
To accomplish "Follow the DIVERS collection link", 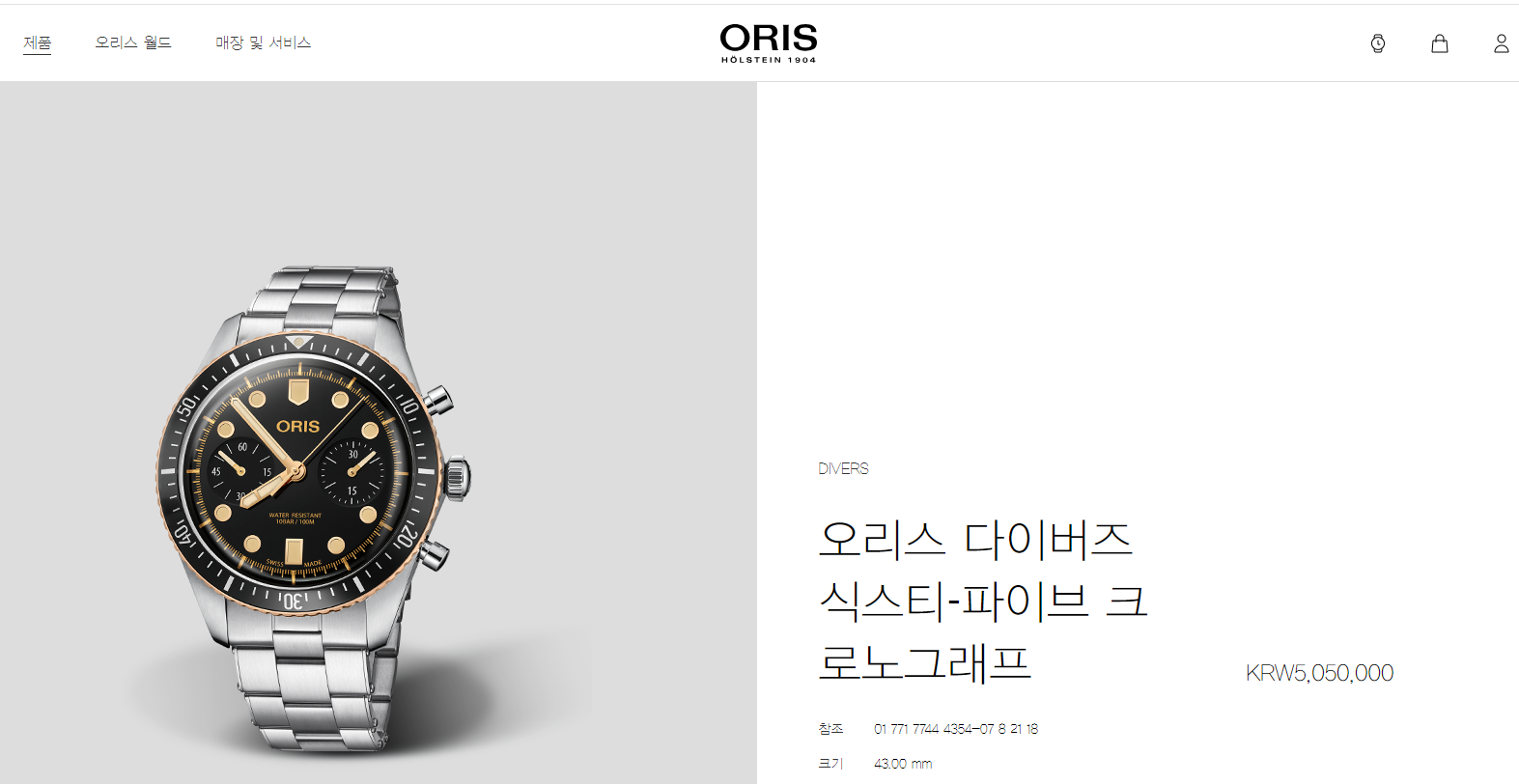I will pyautogui.click(x=843, y=468).
